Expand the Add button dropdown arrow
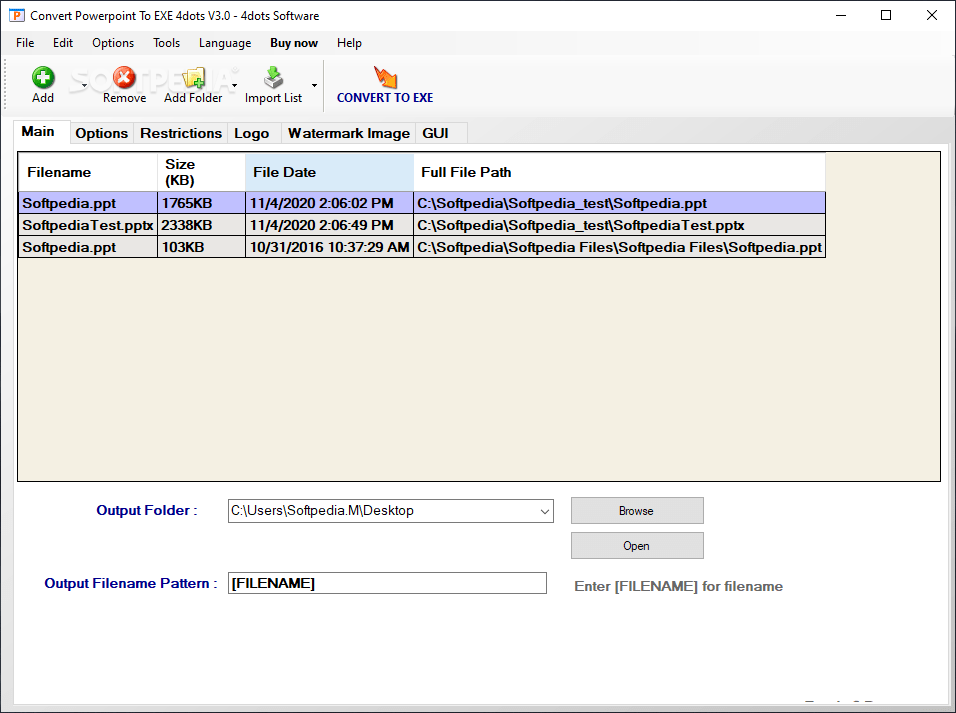The height and width of the screenshot is (713, 956). tap(84, 85)
